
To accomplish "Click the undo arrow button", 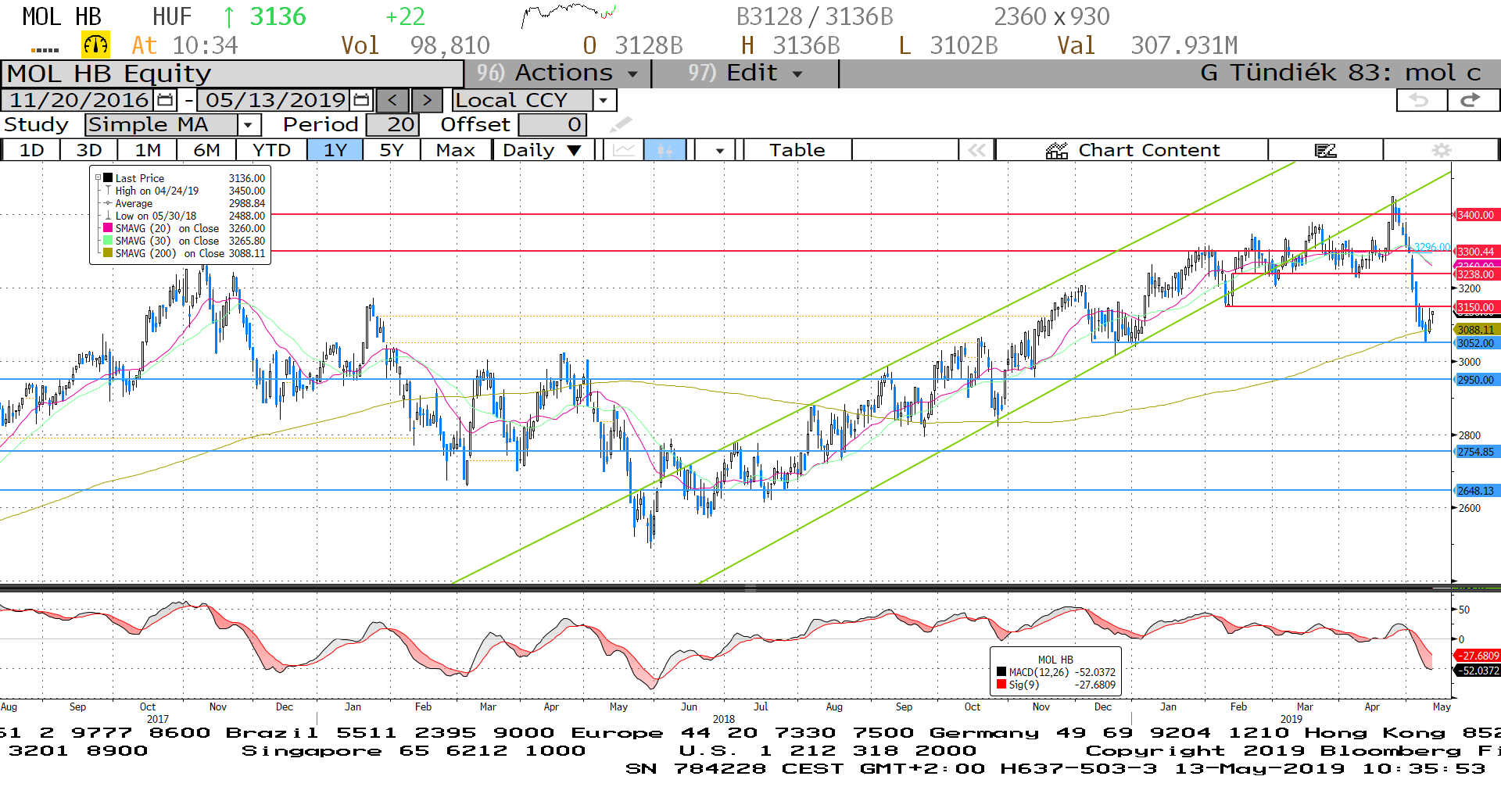I will [1420, 100].
